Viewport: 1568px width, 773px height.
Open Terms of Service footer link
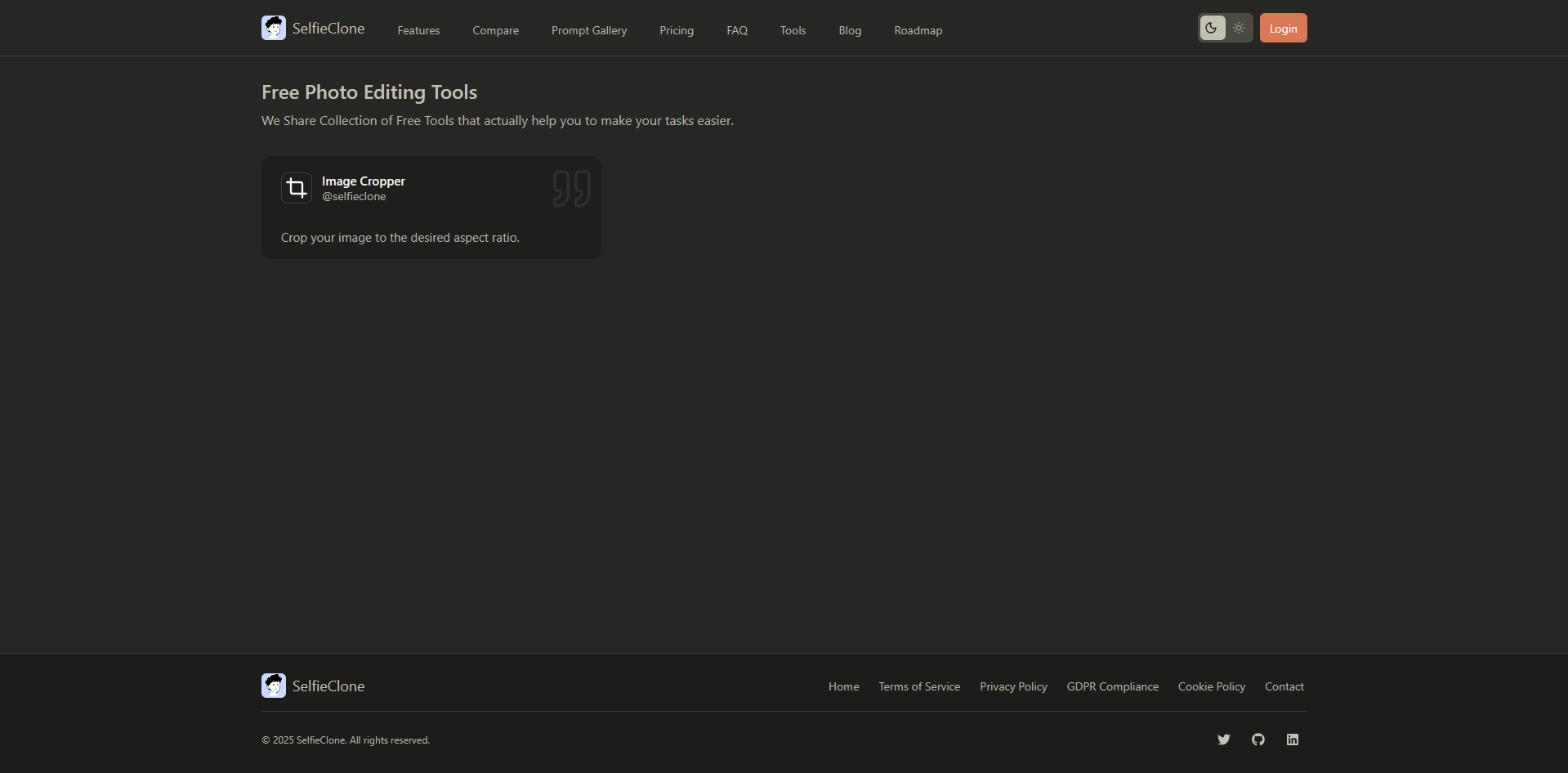point(918,686)
